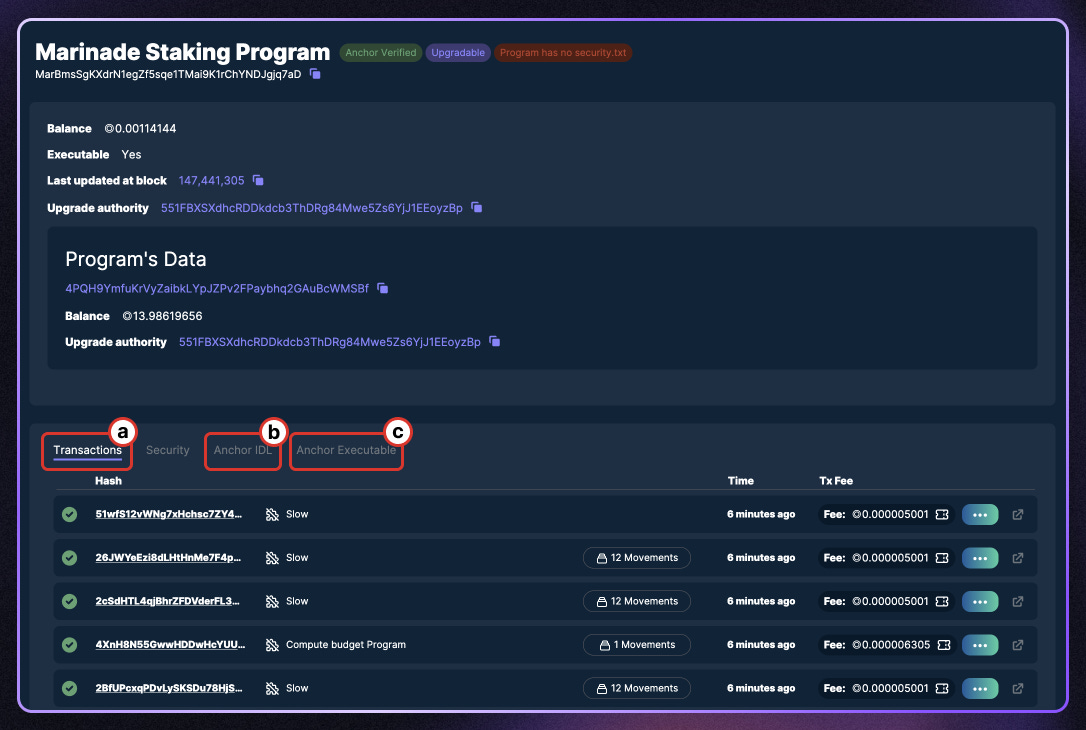Viewport: 1086px width, 730px height.
Task: Open the Anchor Executable tab
Action: click(346, 450)
